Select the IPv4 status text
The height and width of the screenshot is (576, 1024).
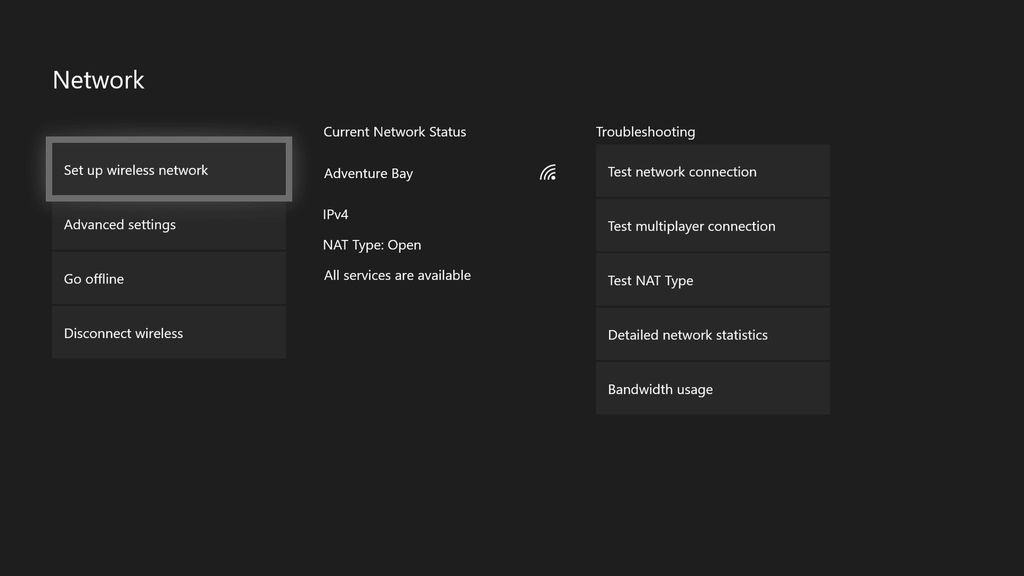tap(335, 214)
